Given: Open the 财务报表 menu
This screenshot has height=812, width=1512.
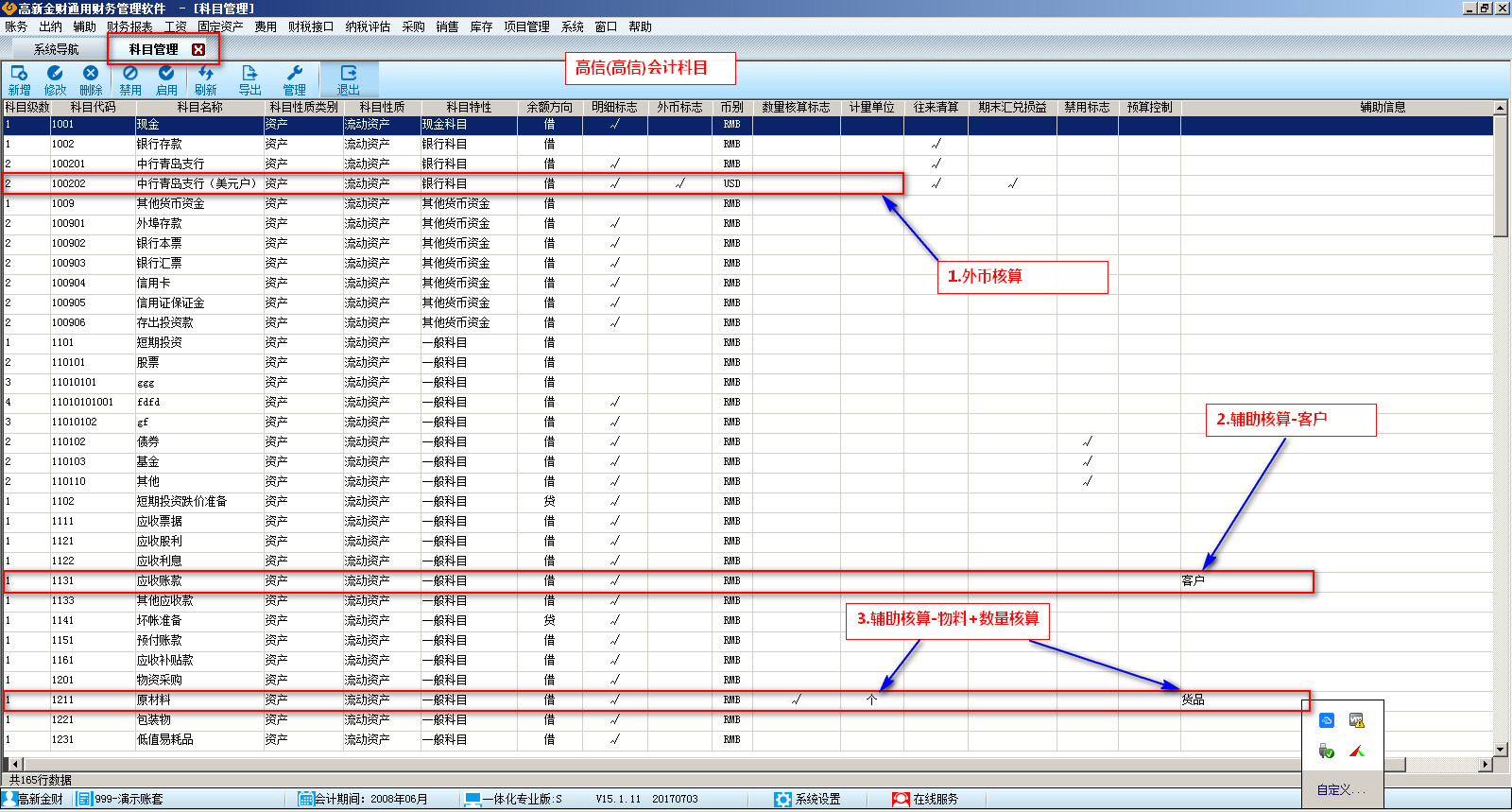Looking at the screenshot, I should (x=129, y=26).
